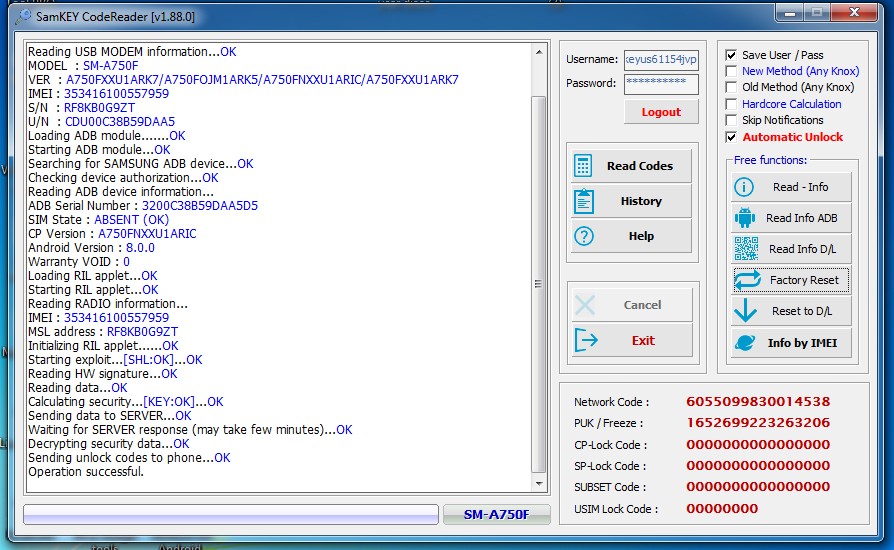This screenshot has height=550, width=894.
Task: Click the Exit door arrow icon
Action: coord(586,340)
